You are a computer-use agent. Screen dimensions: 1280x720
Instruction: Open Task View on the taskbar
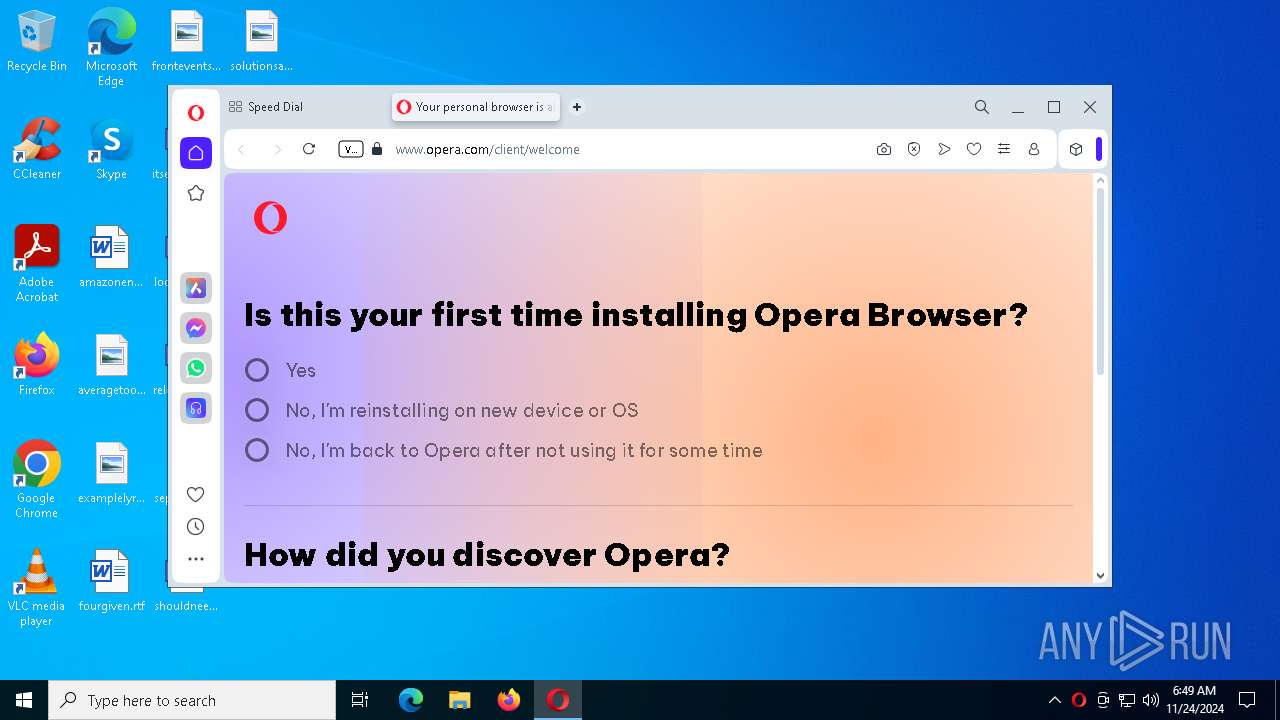coord(360,700)
